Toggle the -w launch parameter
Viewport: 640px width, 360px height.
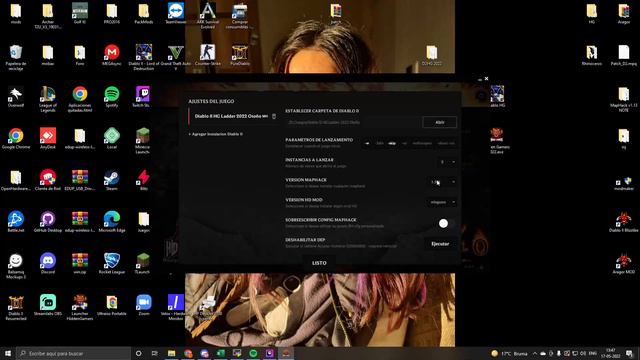[x=367, y=143]
